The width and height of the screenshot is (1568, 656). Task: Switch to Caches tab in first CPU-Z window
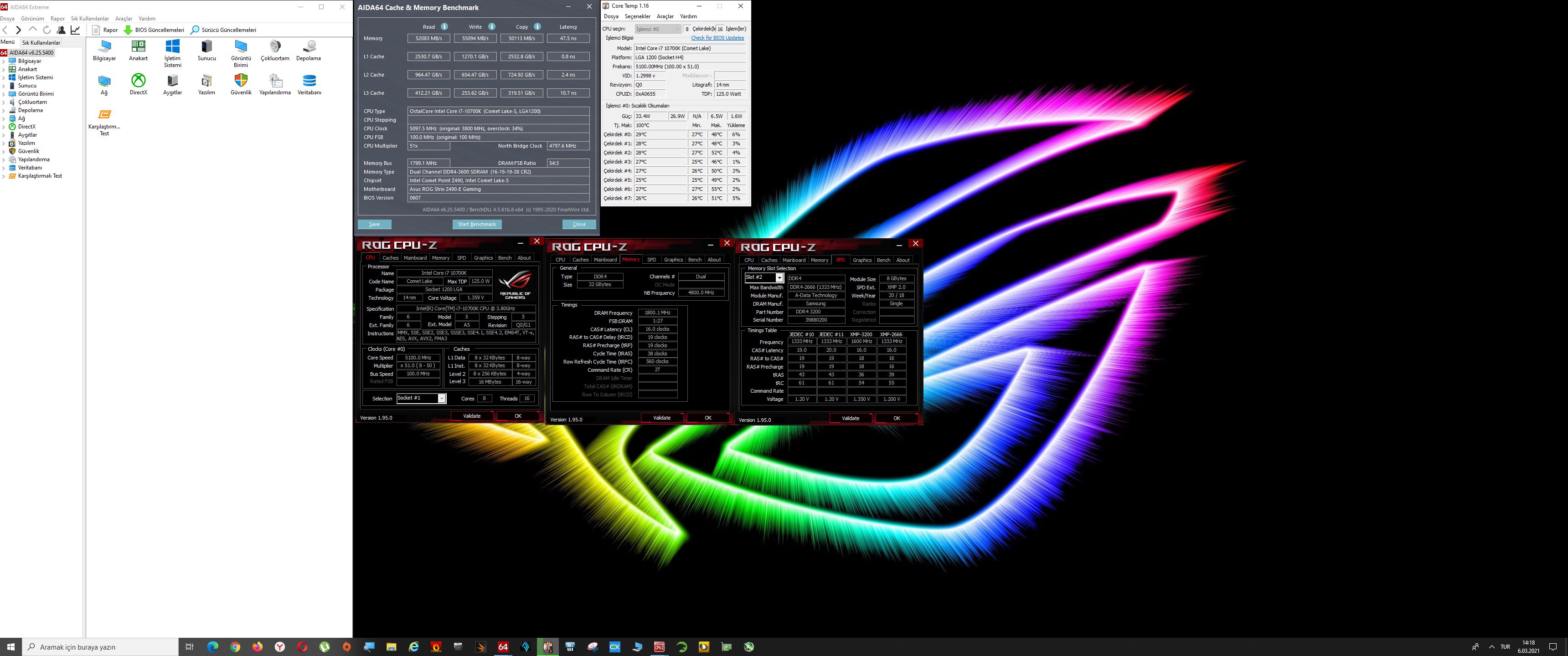point(390,258)
